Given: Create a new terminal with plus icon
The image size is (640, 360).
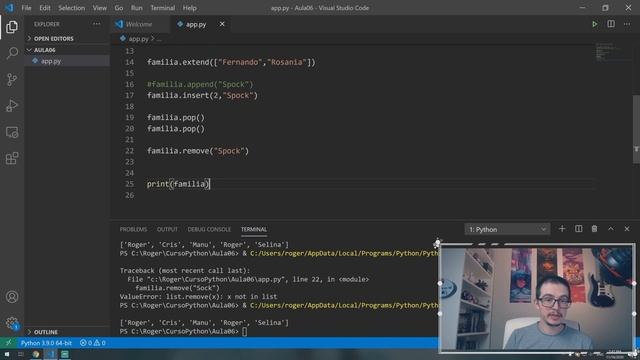Looking at the screenshot, I should coord(562,229).
